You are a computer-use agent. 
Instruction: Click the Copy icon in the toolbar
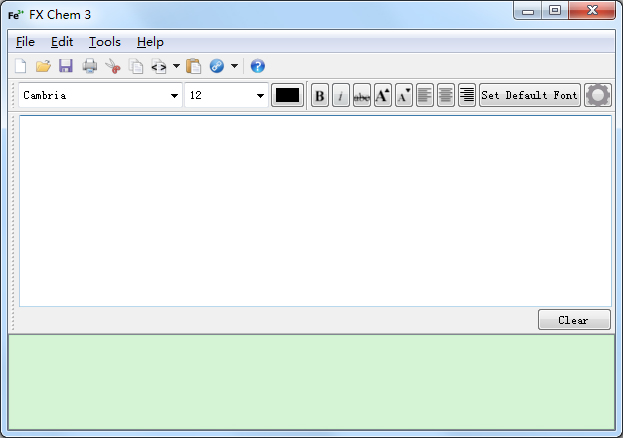[x=136, y=67]
